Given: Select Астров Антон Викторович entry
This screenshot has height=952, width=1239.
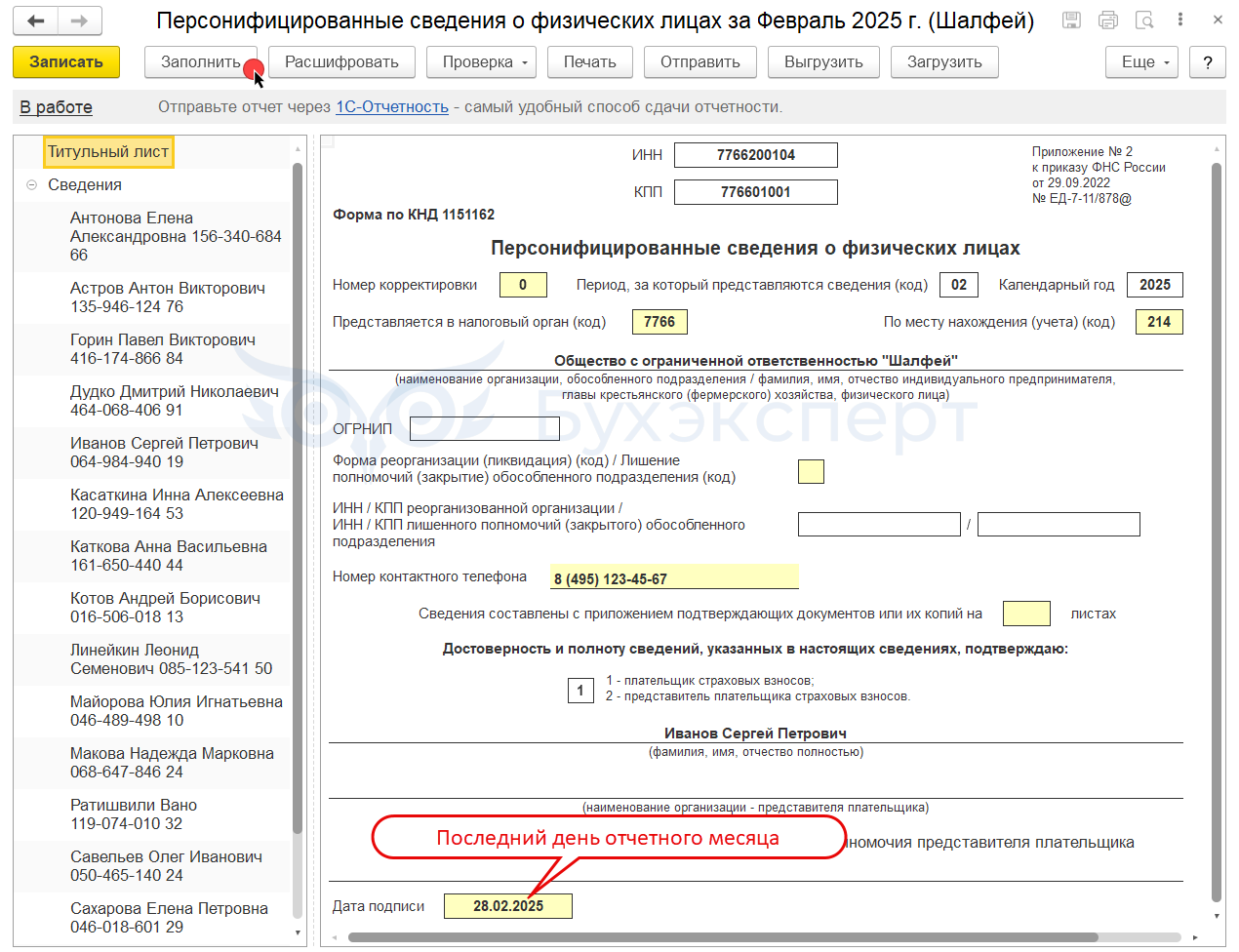Looking at the screenshot, I should (x=168, y=297).
